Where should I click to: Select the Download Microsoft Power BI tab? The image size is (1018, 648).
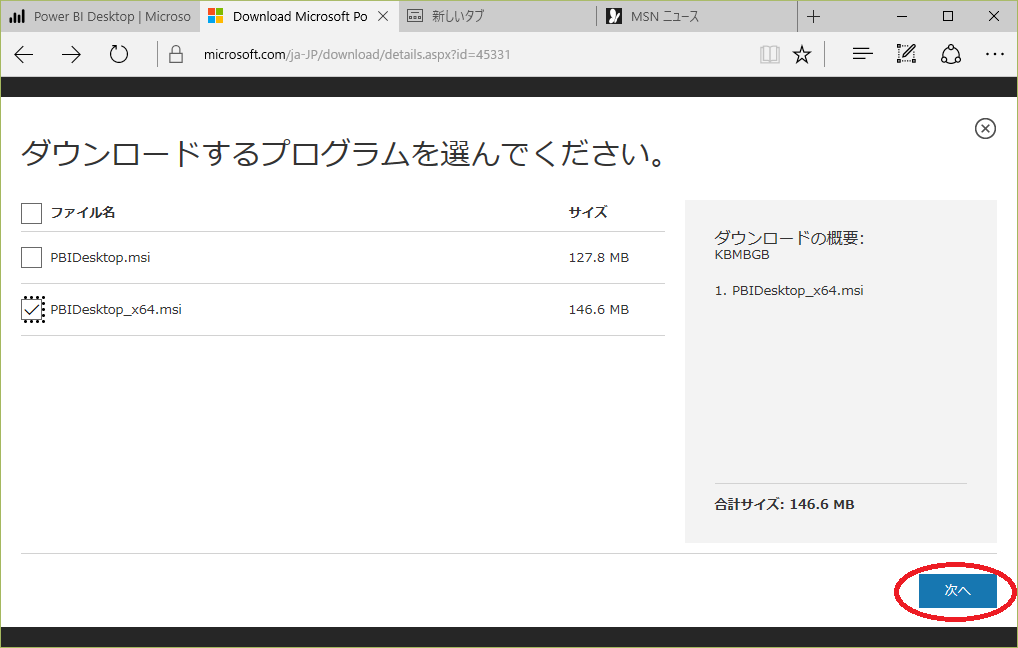(x=299, y=16)
